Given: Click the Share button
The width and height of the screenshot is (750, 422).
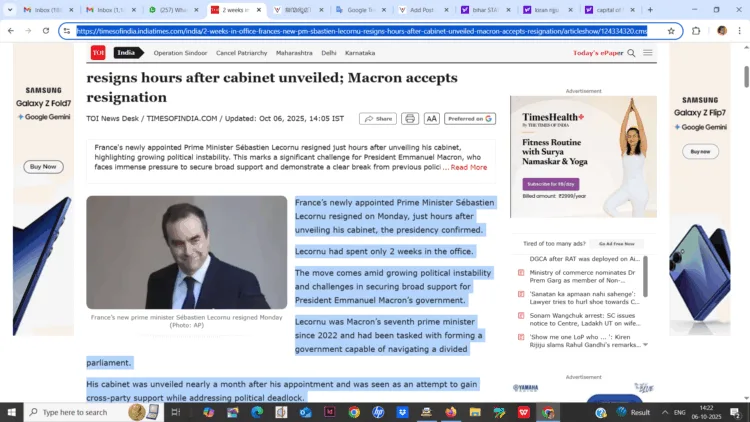Looking at the screenshot, I should (x=378, y=119).
